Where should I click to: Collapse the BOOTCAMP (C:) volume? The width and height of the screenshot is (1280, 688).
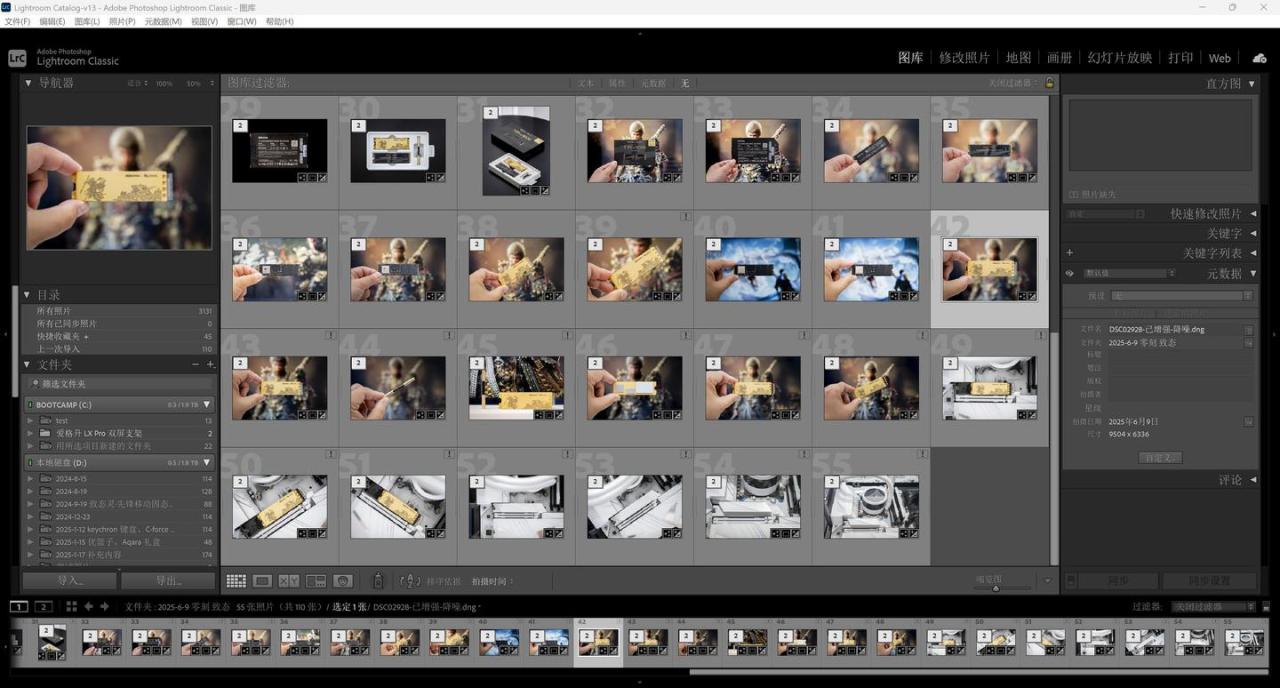[207, 405]
